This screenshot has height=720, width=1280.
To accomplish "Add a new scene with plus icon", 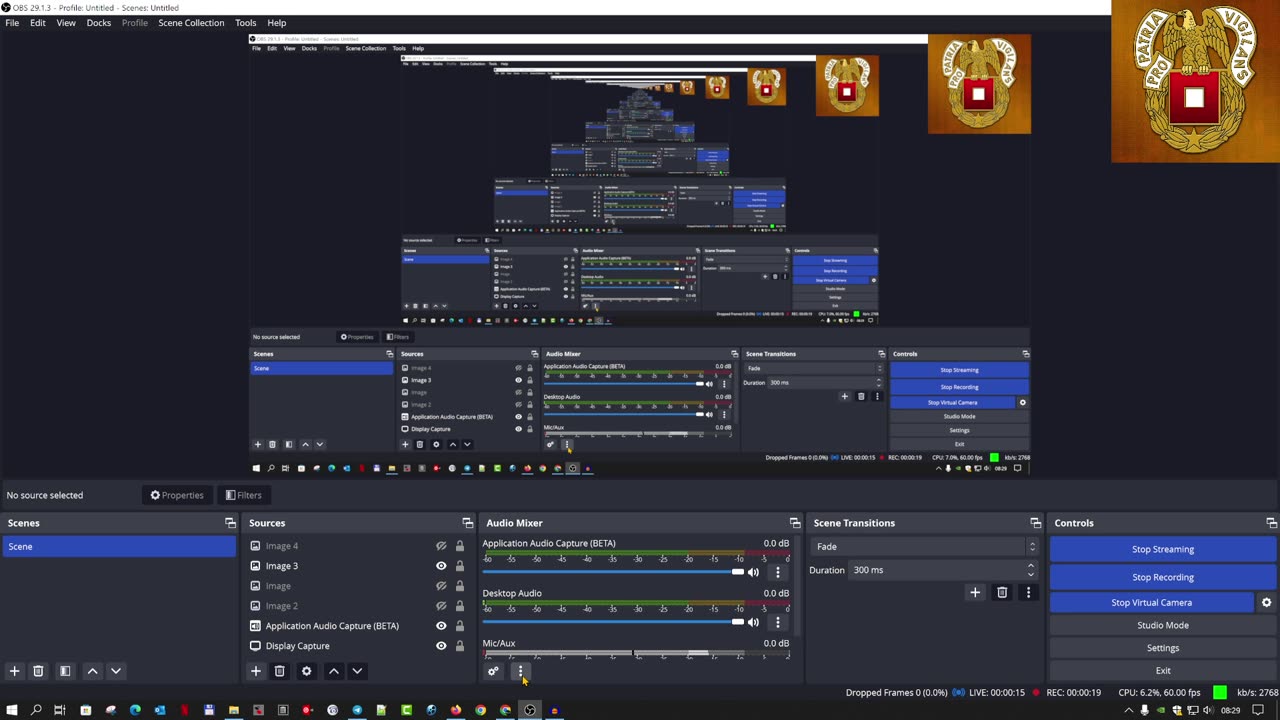I will pyautogui.click(x=14, y=671).
